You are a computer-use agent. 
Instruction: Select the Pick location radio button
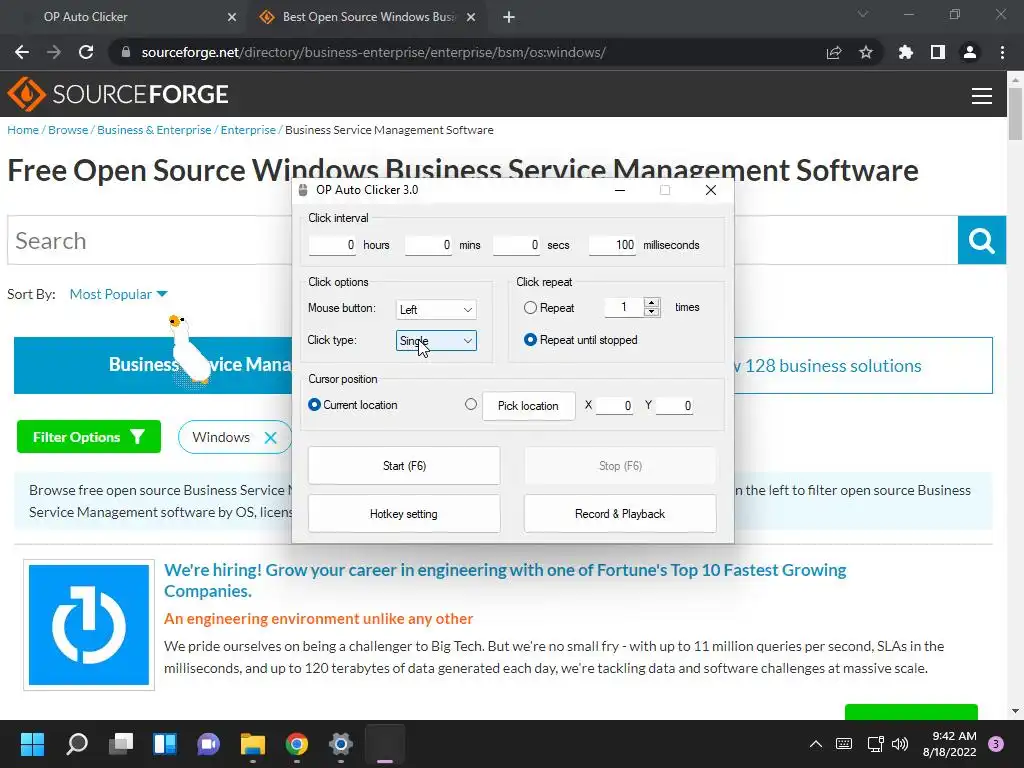(x=471, y=405)
